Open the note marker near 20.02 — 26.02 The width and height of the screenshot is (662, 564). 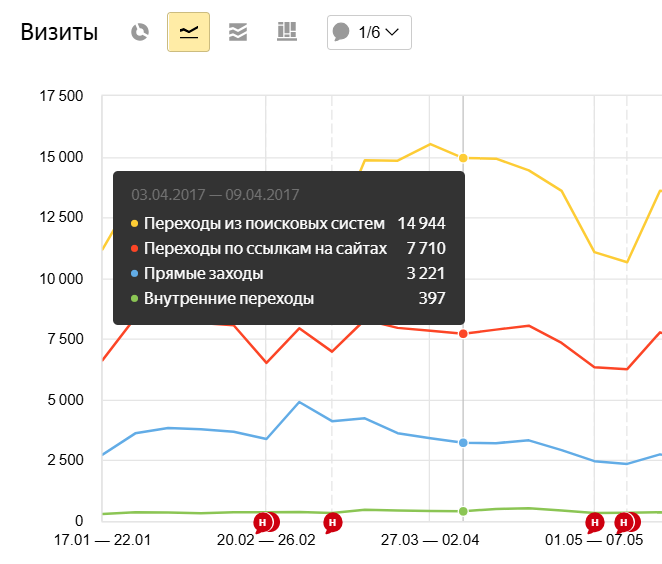263,522
